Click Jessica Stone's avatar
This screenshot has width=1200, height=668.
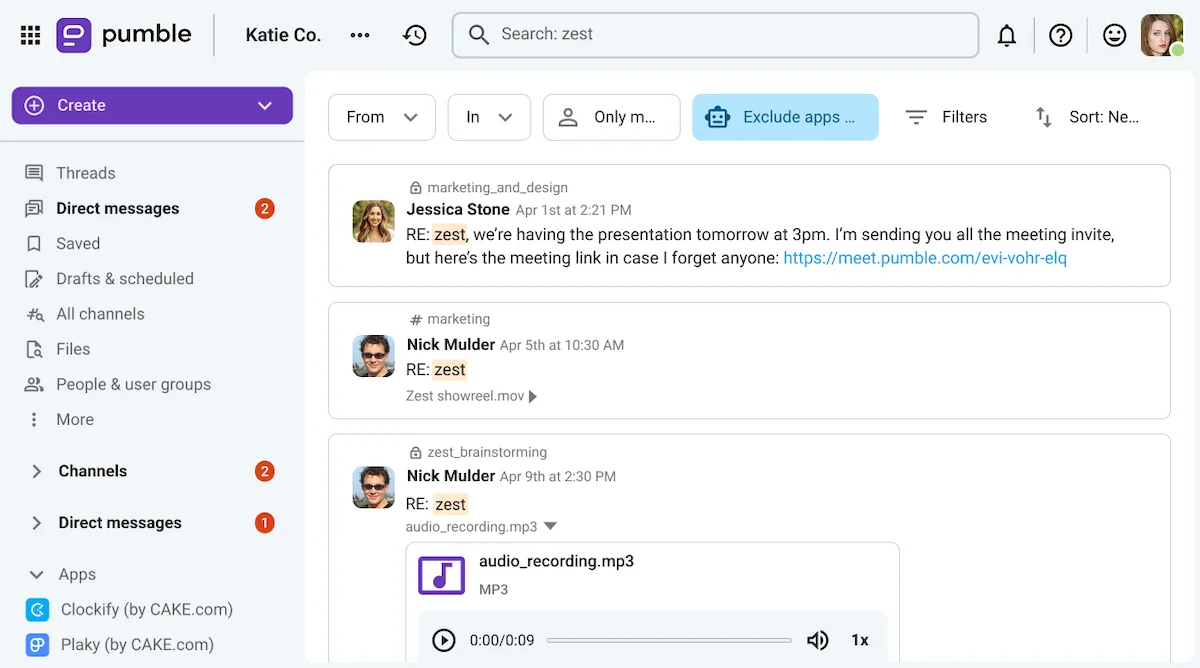tap(374, 221)
